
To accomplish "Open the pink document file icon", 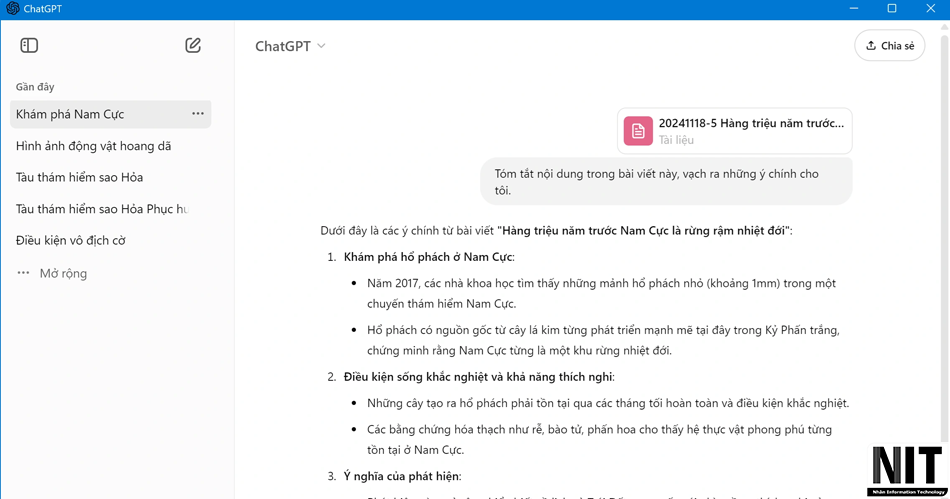I will point(638,131).
